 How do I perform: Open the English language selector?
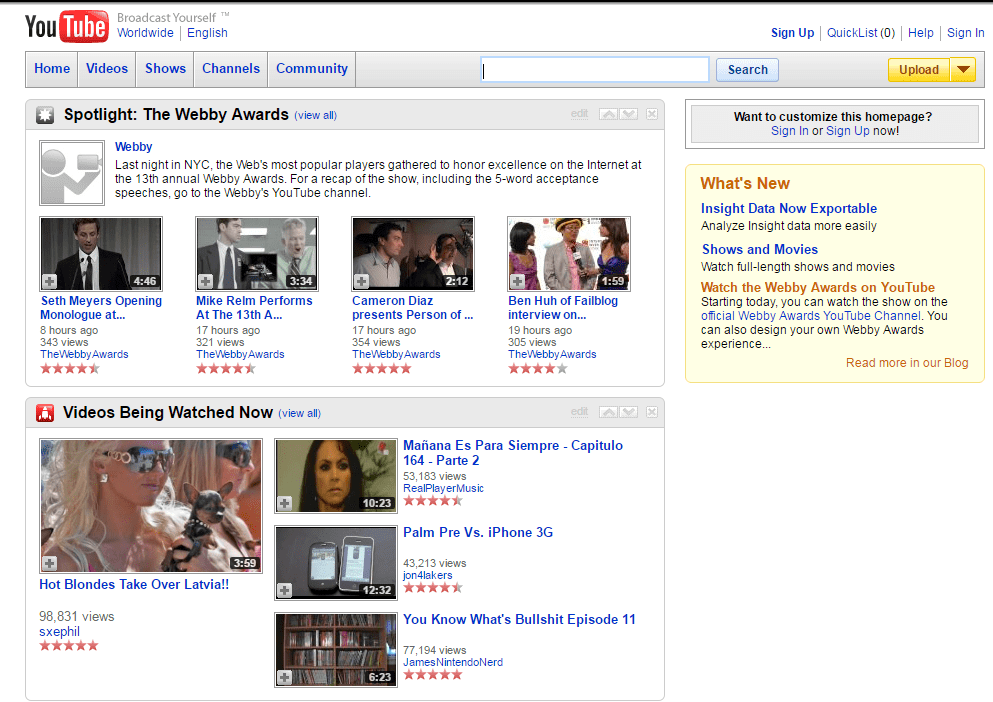pyautogui.click(x=207, y=33)
